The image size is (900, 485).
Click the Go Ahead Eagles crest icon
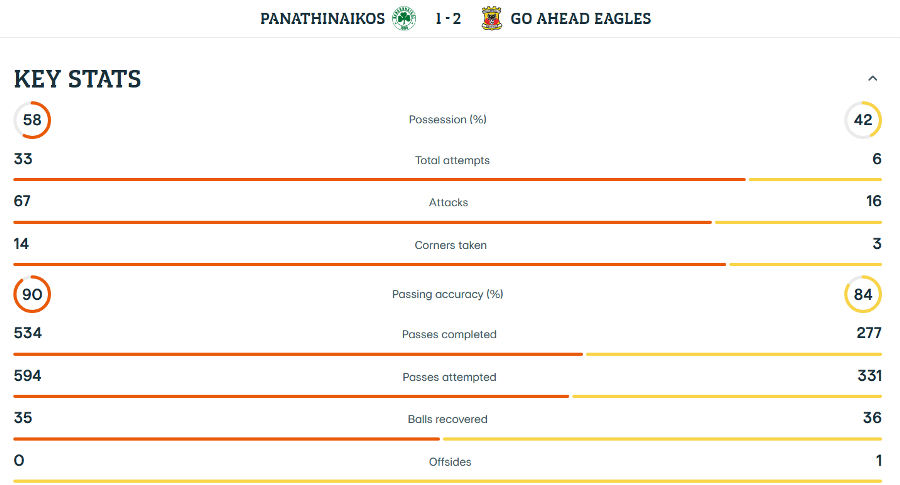[x=491, y=19]
